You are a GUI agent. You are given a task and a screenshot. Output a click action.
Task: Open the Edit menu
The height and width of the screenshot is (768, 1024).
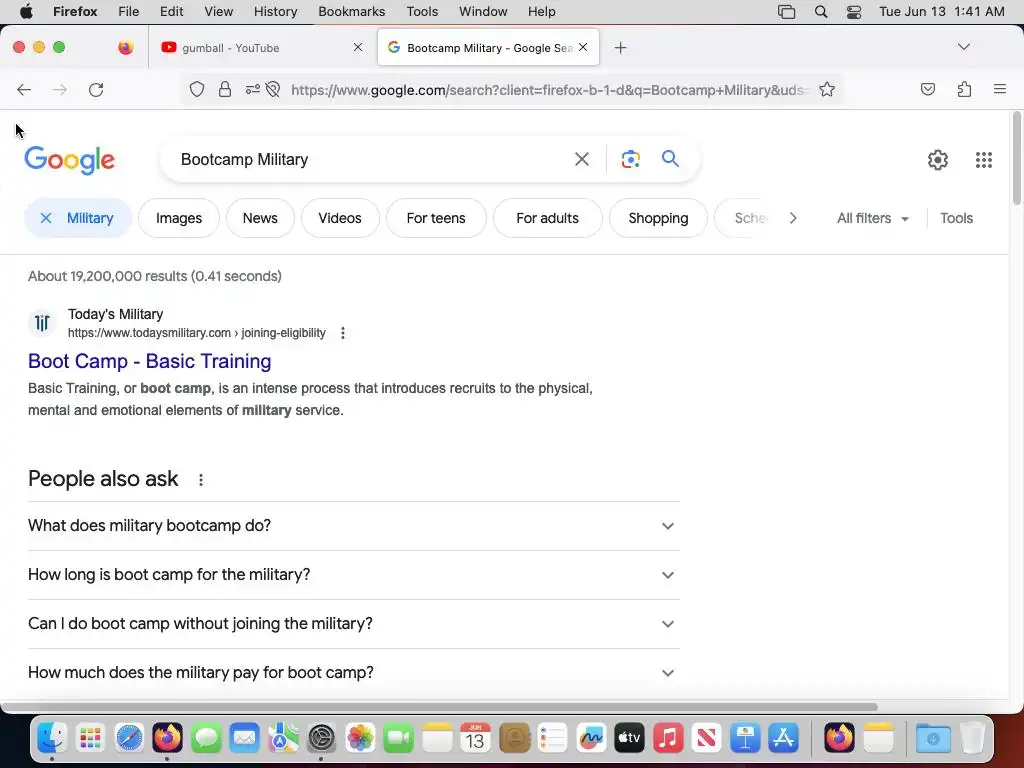coord(171,12)
